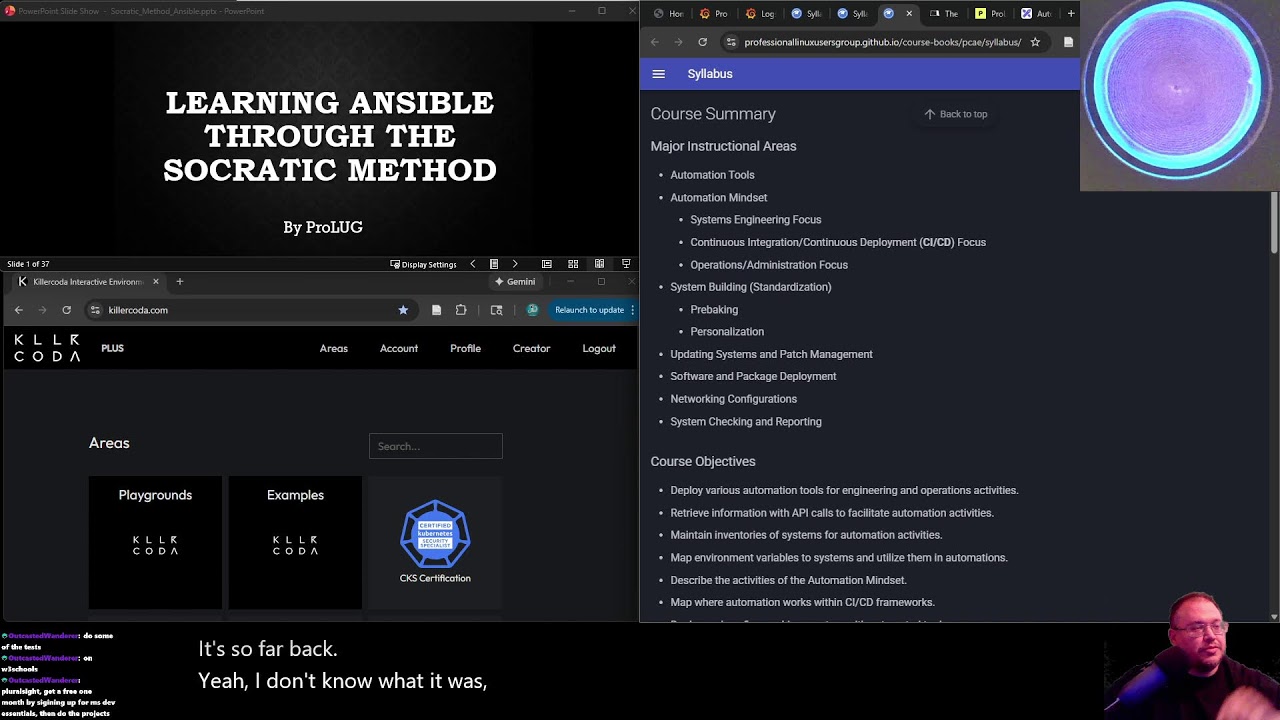Screen dimensions: 1280x720
Task: Switch to Normal view in PowerPoint
Action: (x=547, y=264)
